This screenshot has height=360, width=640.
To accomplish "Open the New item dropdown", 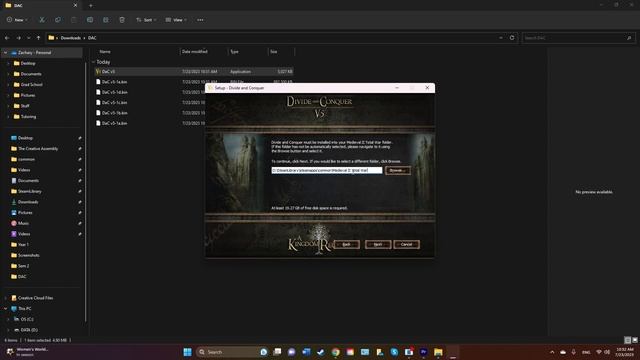I will coord(17,20).
